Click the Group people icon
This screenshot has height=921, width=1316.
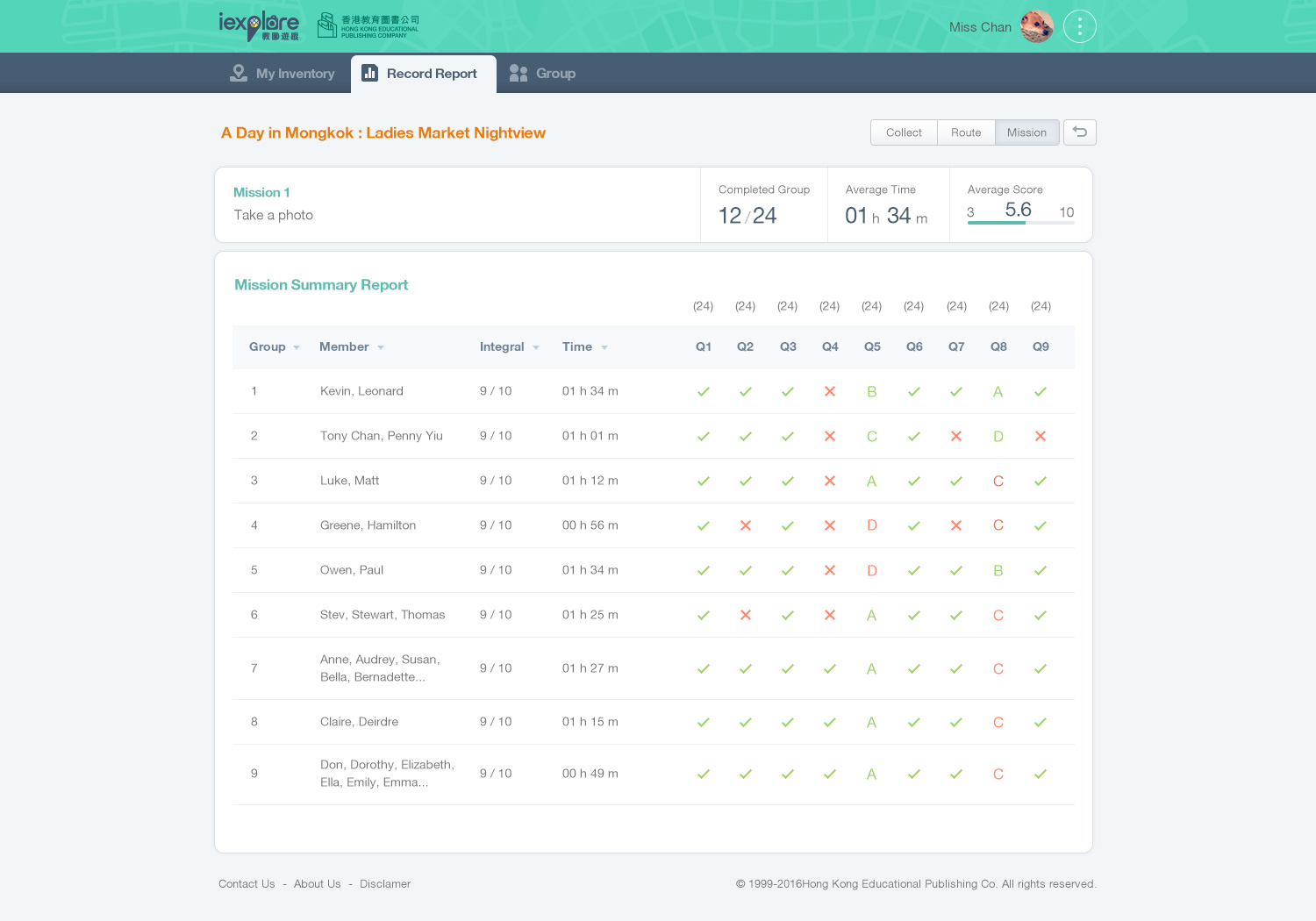[519, 74]
